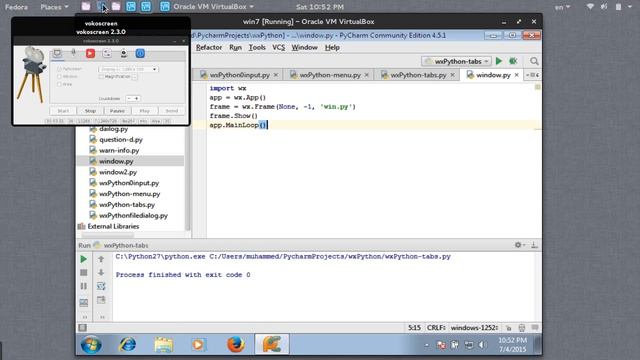Select wxPythonfiledialog.py in project tree
Viewport: 640px width, 360px height.
click(133, 216)
